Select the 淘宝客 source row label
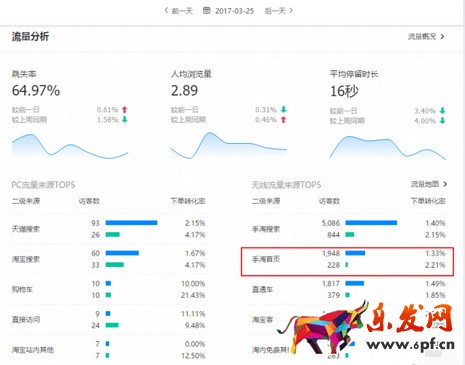465x365 pixels. 262,319
